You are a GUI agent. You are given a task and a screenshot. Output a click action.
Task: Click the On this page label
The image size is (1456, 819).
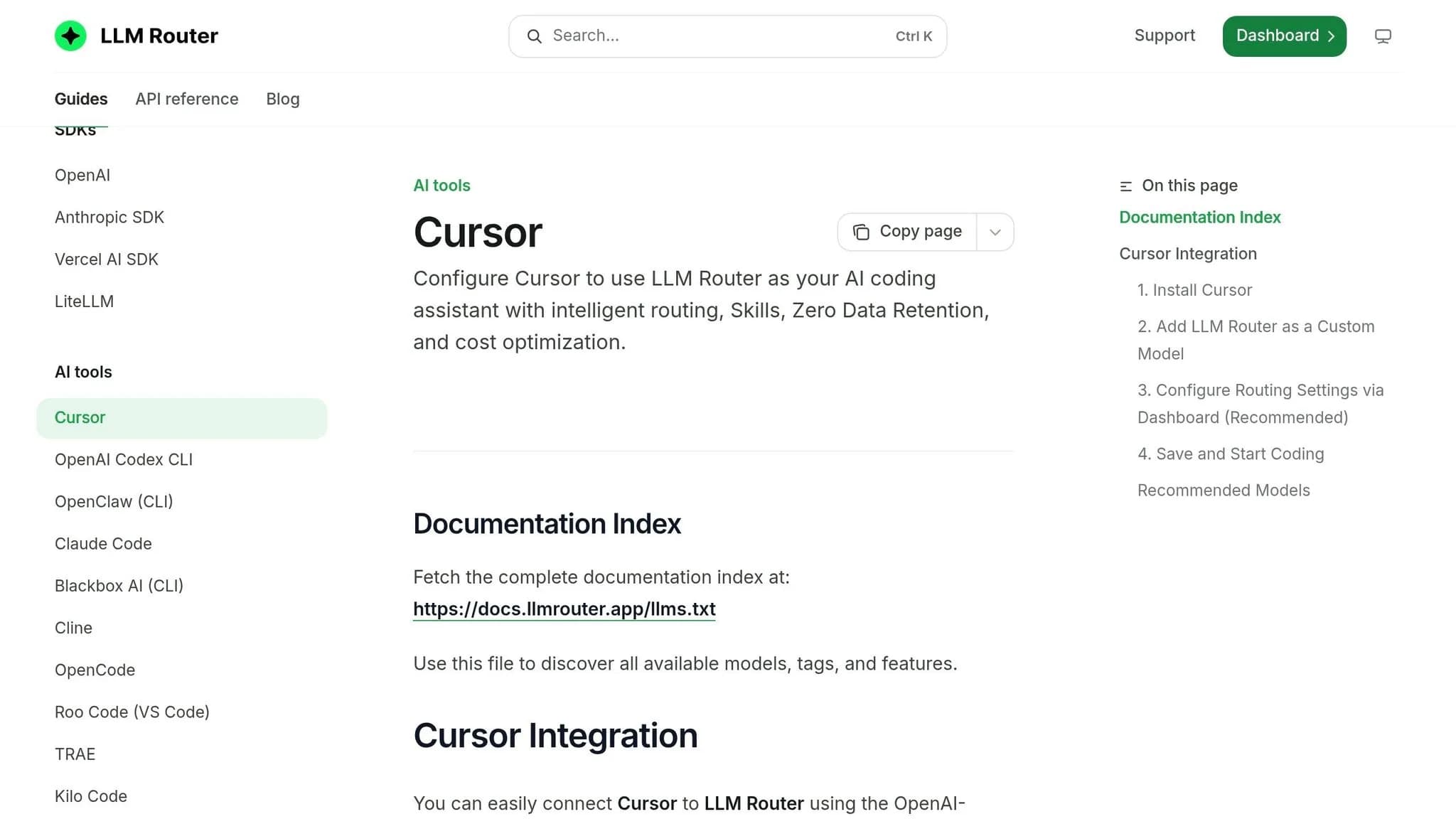coord(1189,186)
